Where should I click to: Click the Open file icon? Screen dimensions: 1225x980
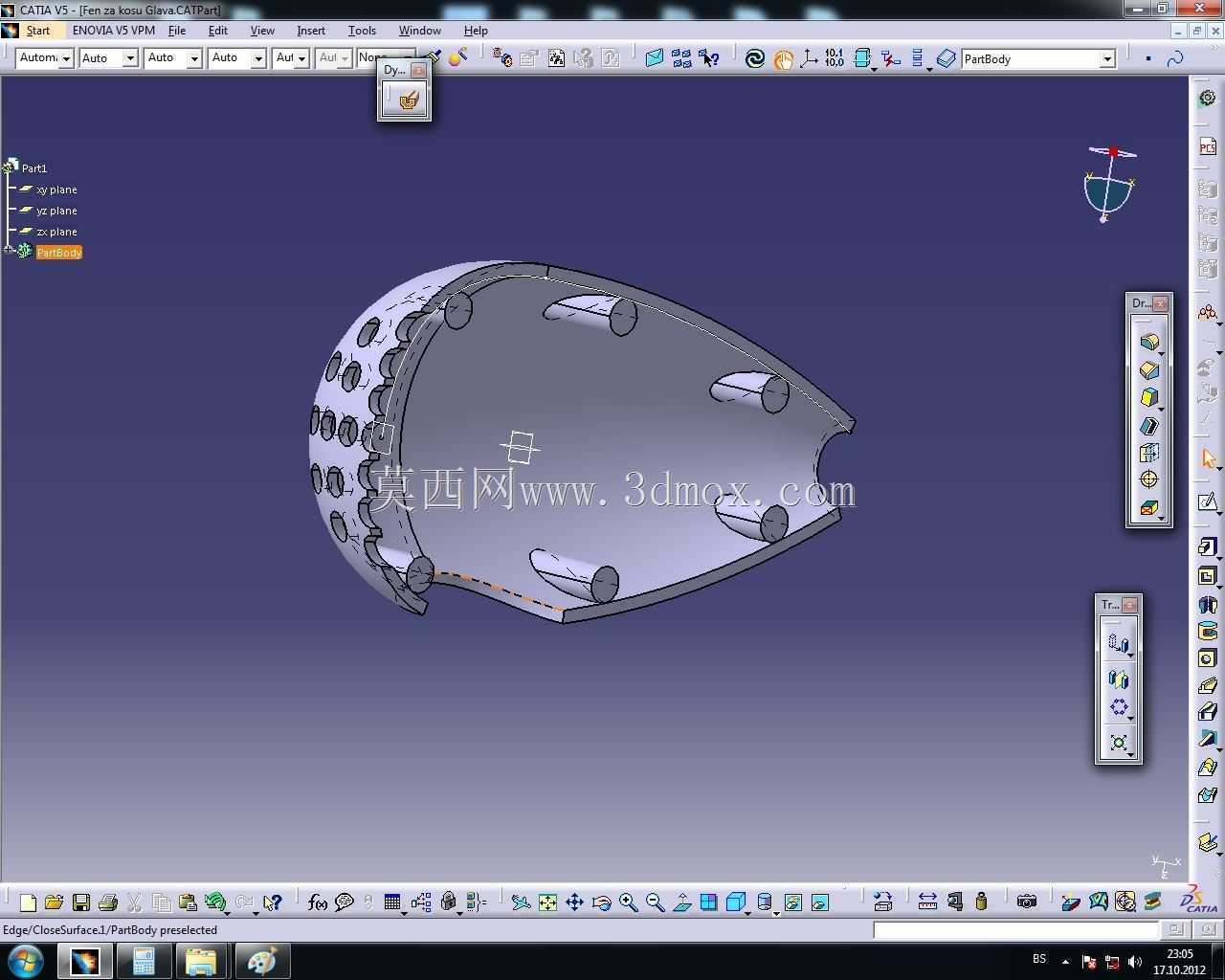55,902
